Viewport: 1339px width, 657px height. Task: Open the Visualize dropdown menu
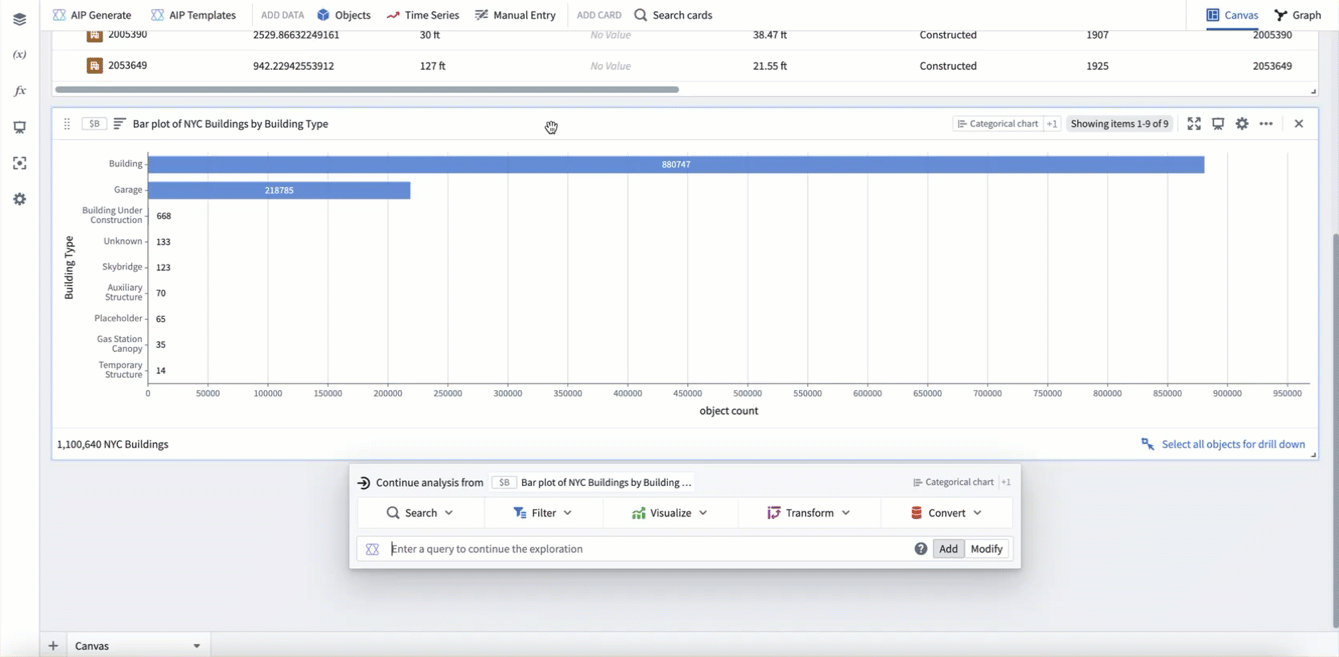click(669, 513)
